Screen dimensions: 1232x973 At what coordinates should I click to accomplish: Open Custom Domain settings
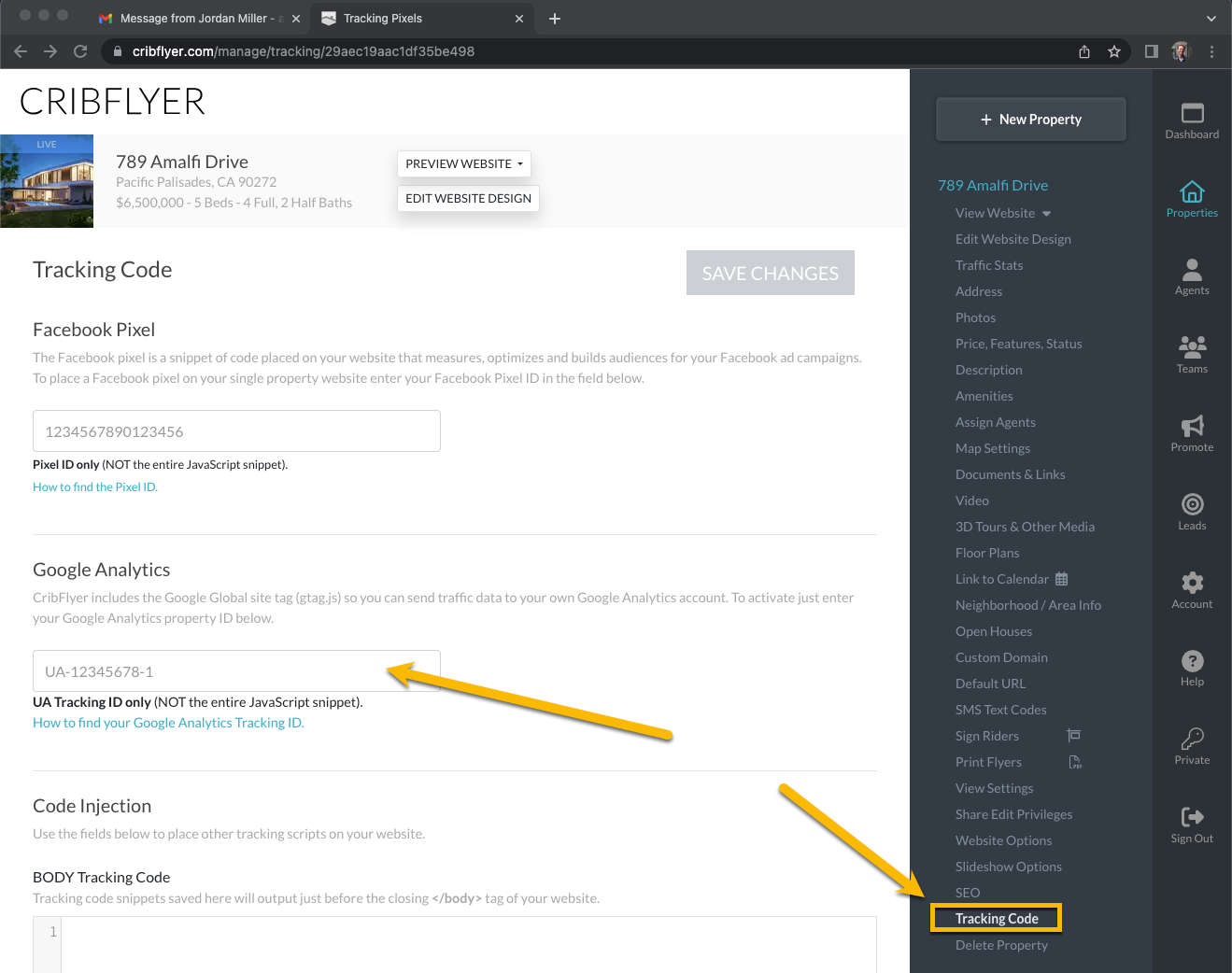[1001, 657]
